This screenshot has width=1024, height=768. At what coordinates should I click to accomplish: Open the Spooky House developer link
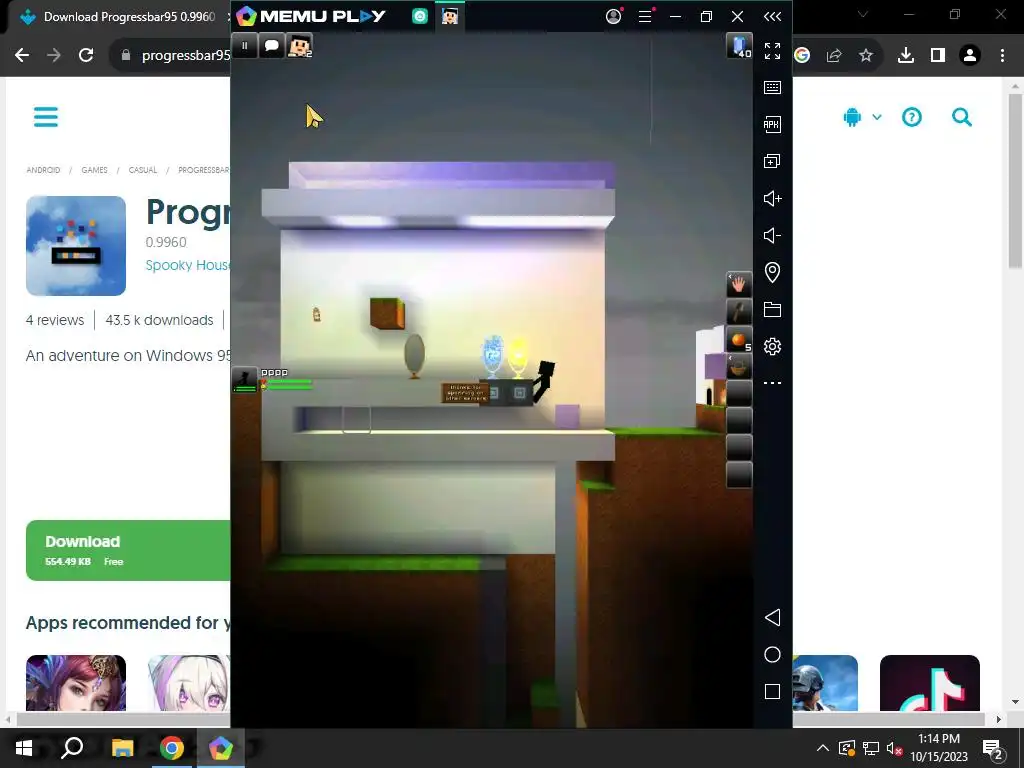(188, 265)
